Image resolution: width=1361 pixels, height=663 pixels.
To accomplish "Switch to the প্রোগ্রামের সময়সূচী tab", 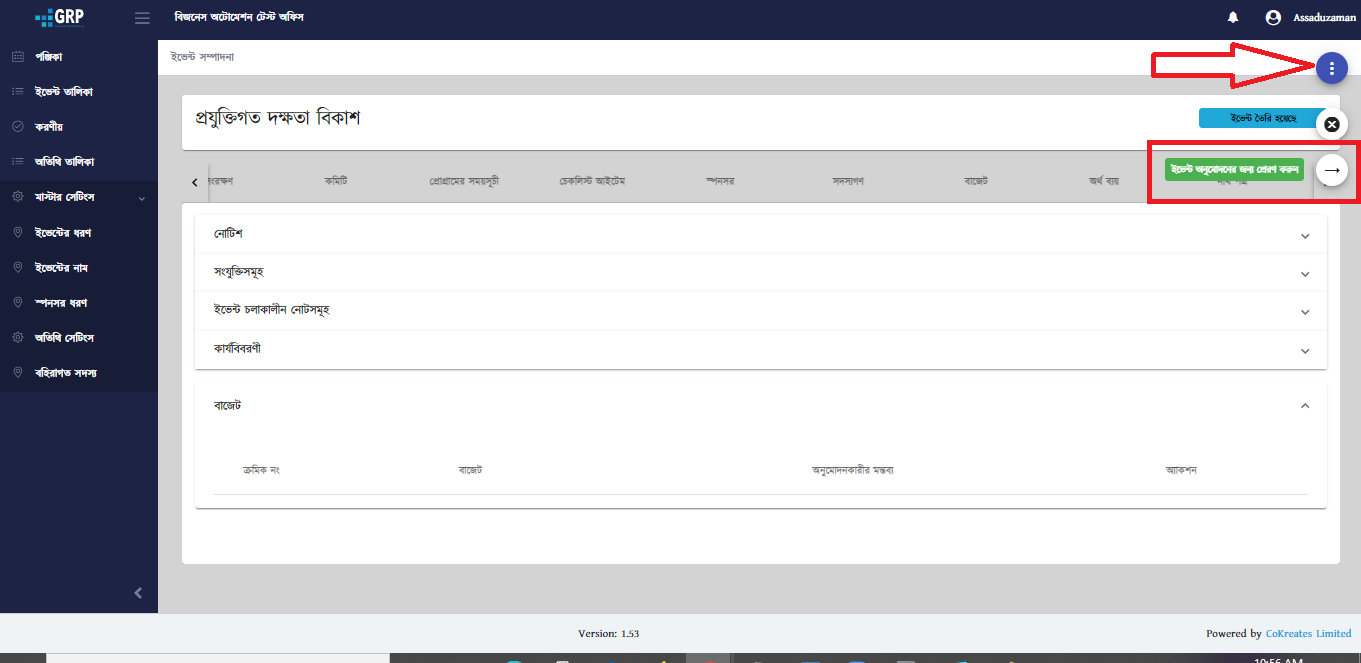I will click(x=463, y=181).
